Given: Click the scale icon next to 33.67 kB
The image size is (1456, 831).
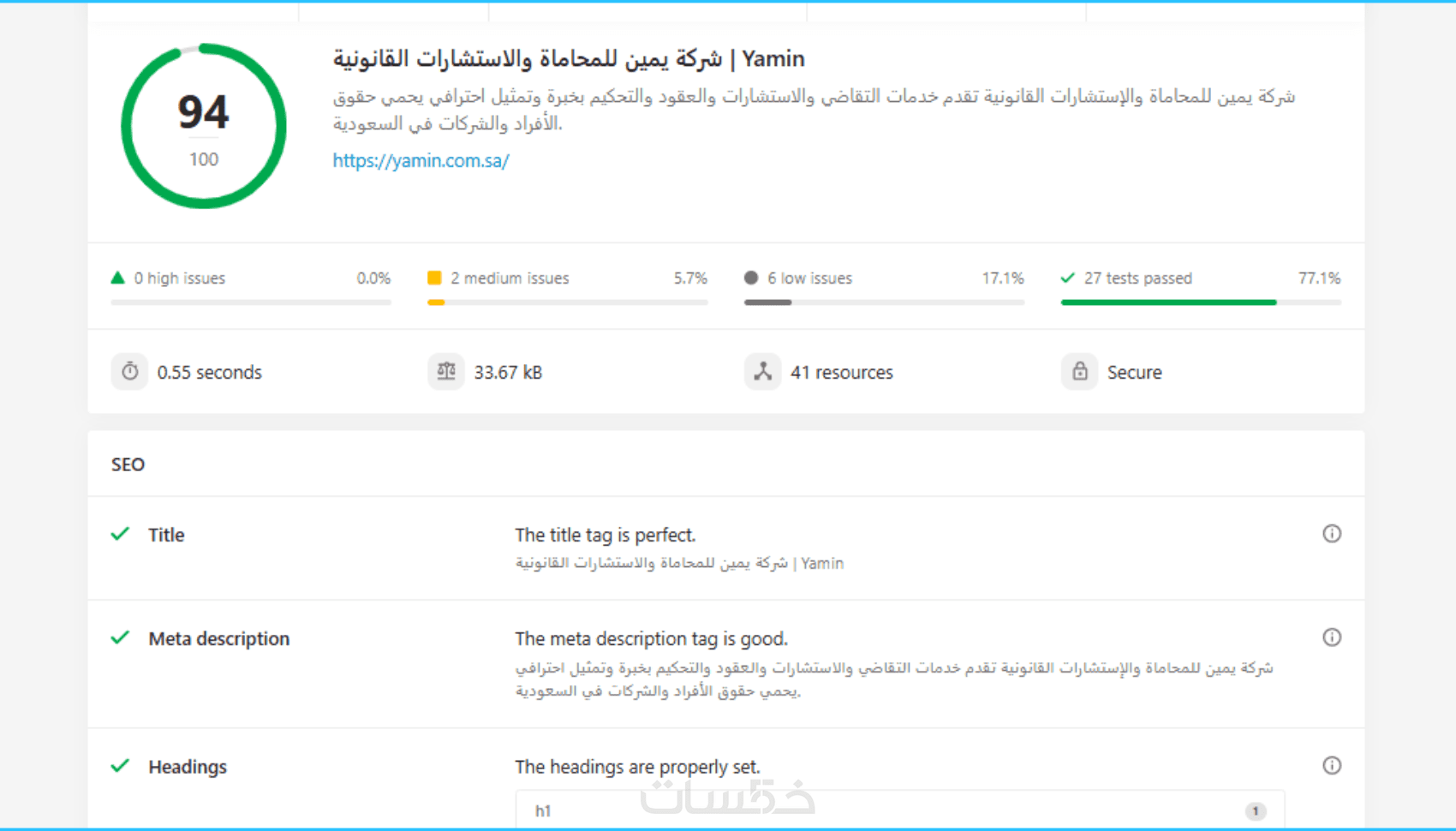Looking at the screenshot, I should click(x=446, y=372).
